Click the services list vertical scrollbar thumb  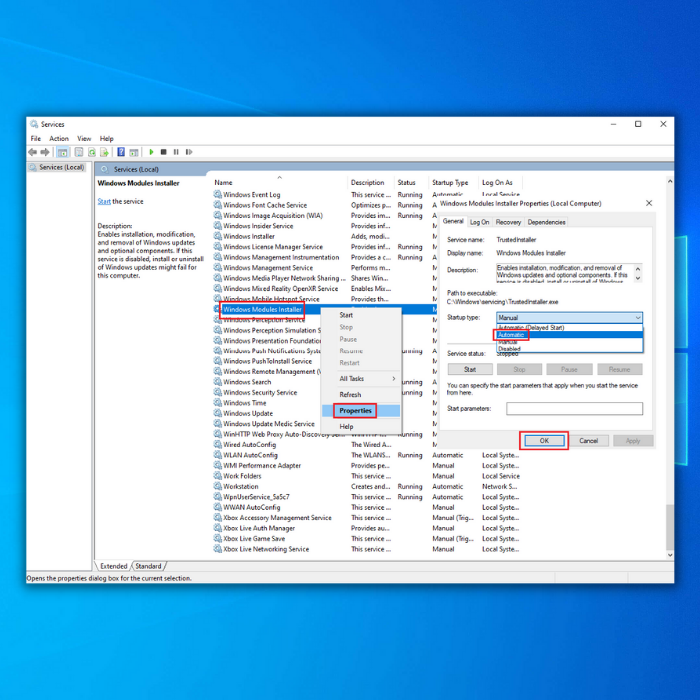point(670,527)
